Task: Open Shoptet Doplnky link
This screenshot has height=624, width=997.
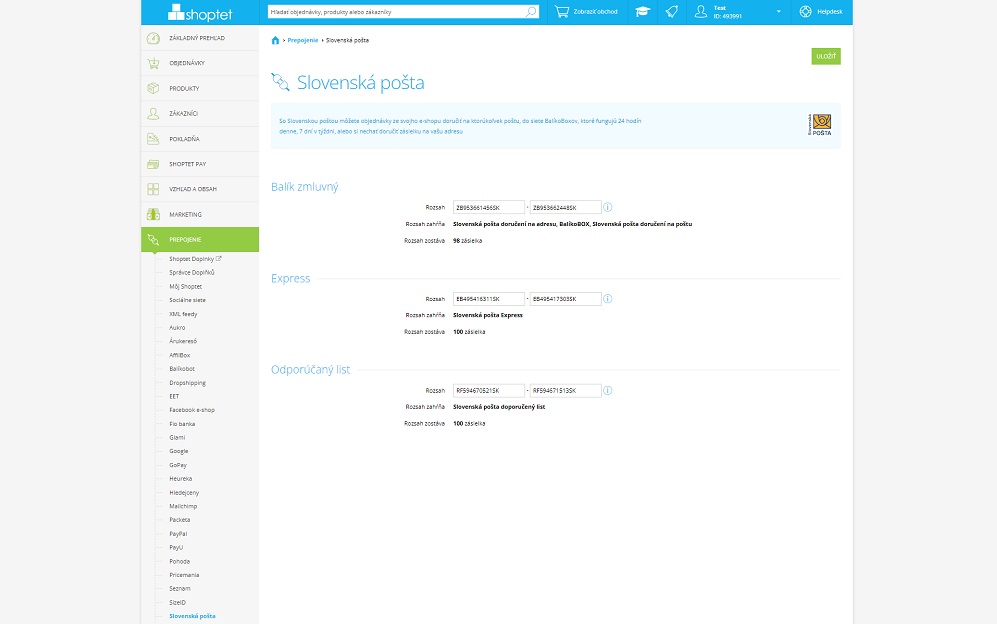Action: 195,259
